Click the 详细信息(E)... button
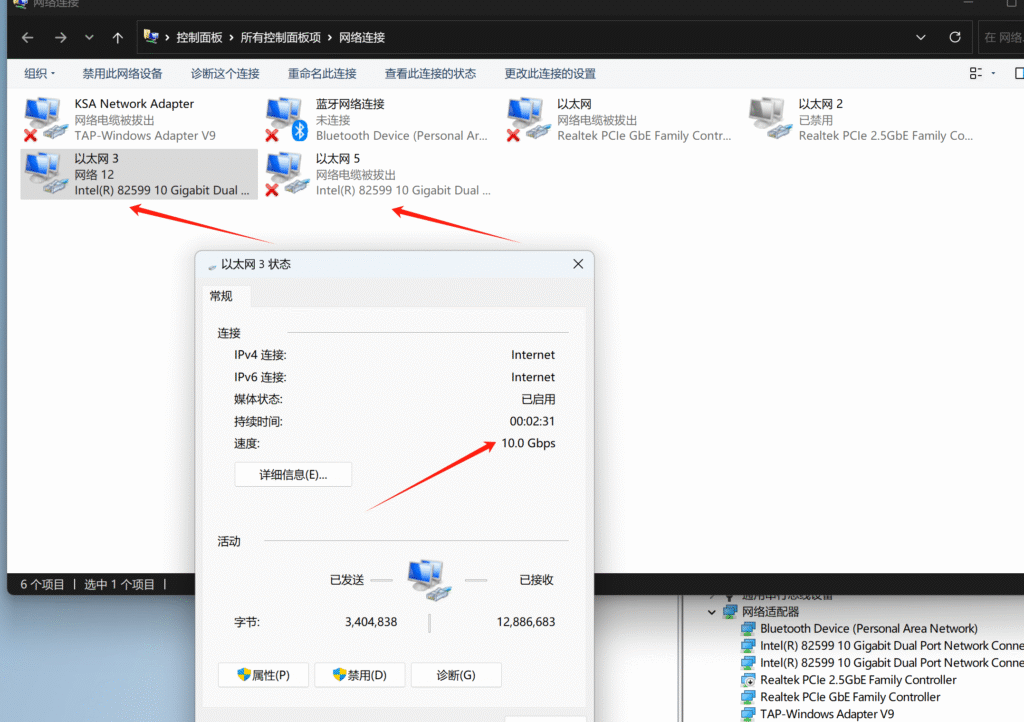 click(293, 475)
